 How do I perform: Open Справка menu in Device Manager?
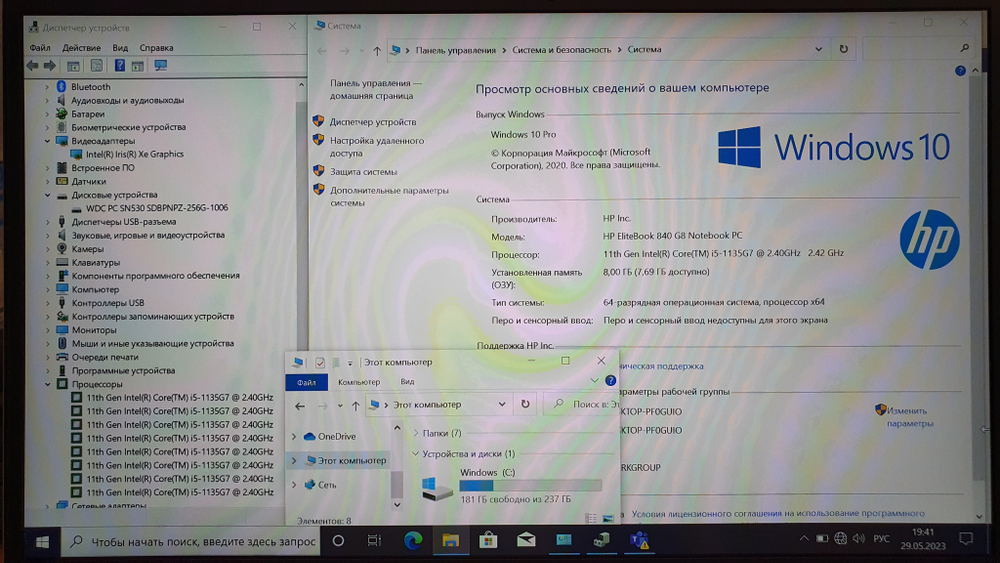[156, 48]
